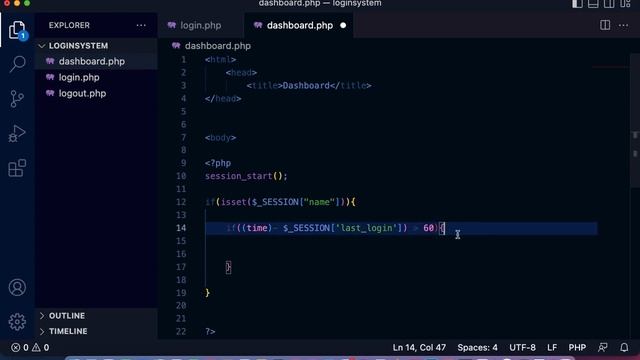Select the dashboard.php editor tab
The height and width of the screenshot is (360, 640).
[300, 25]
